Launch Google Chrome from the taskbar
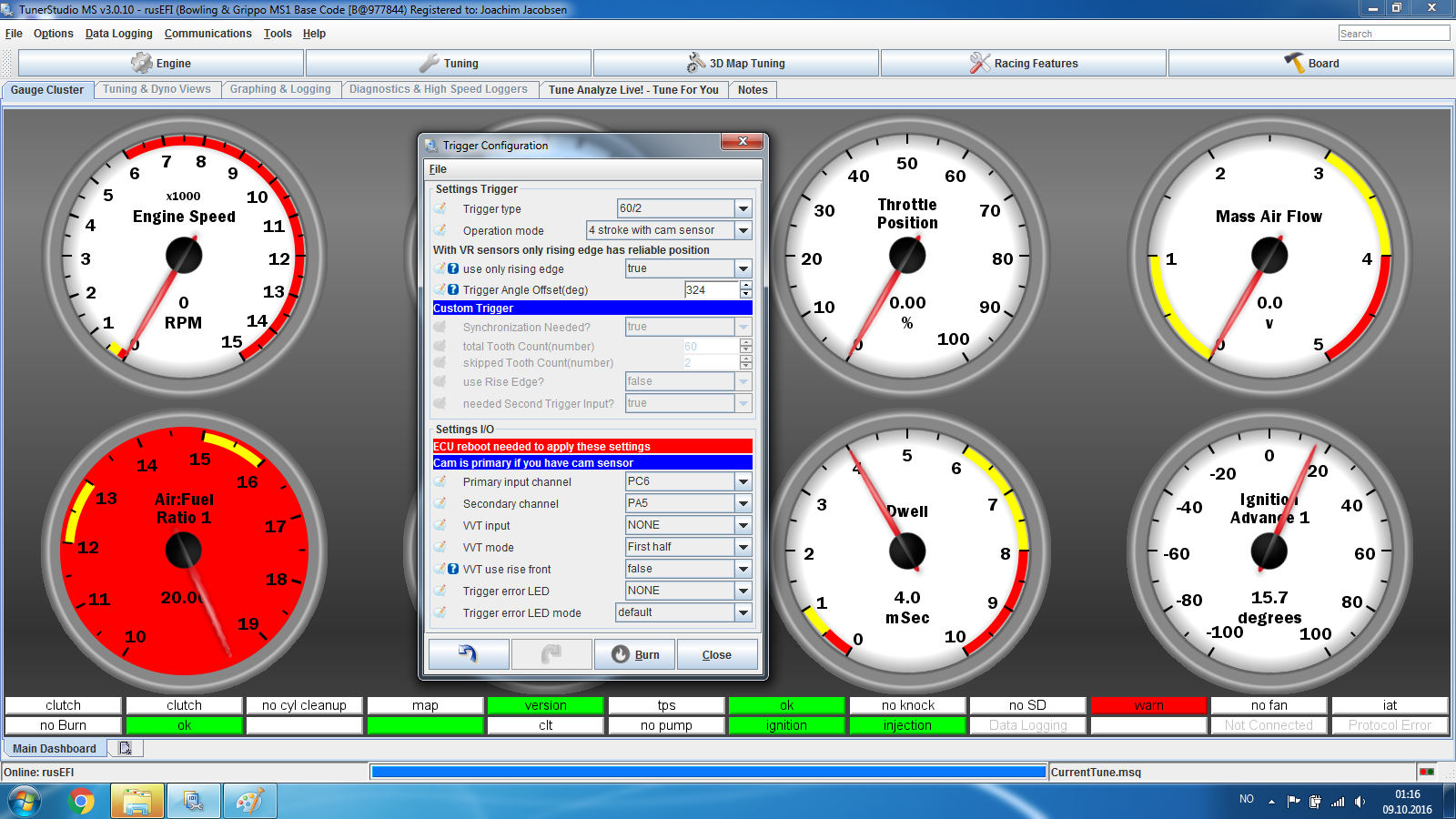This screenshot has height=819, width=1456. 82,802
